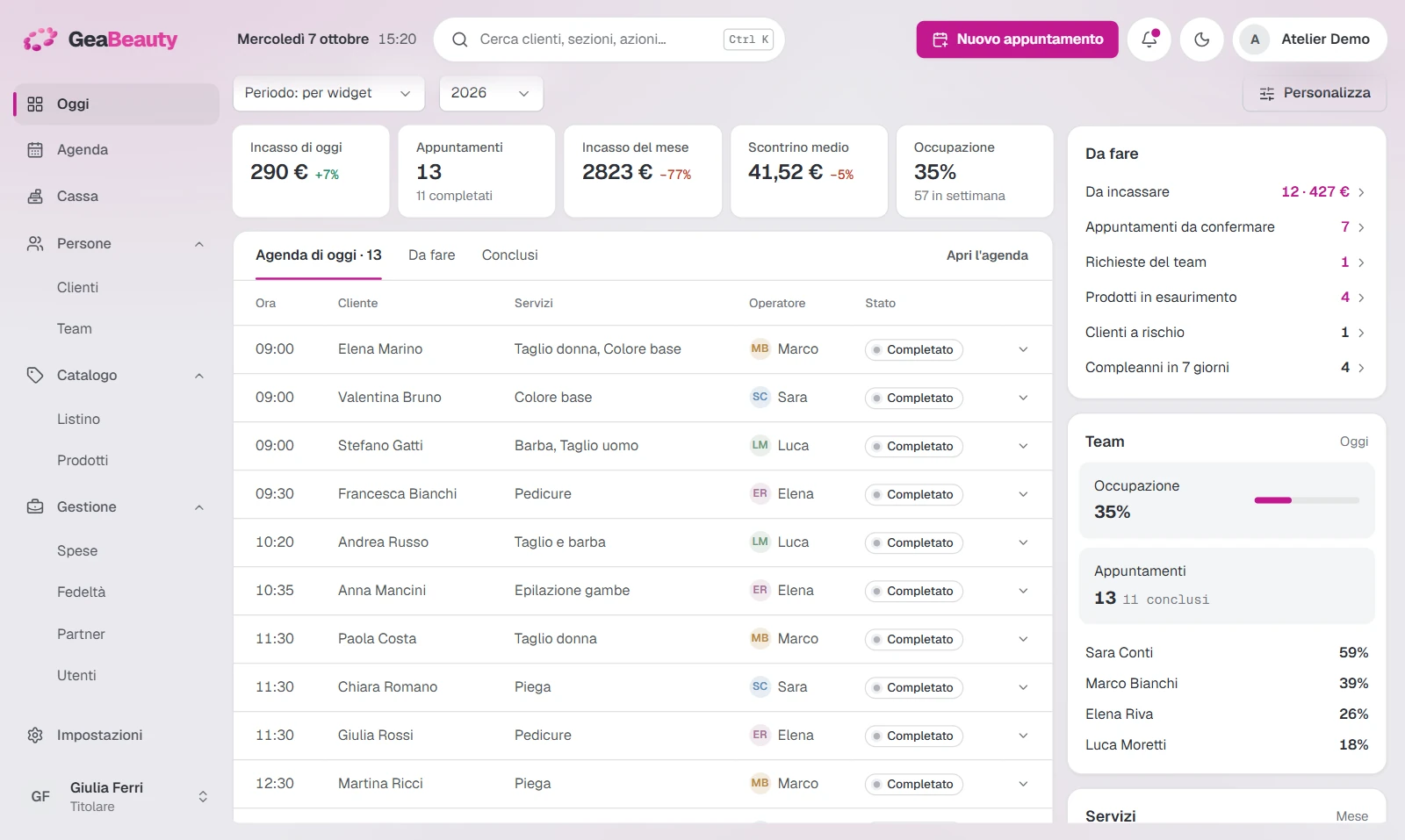The width and height of the screenshot is (1405, 840).
Task: Click Atelier Demo avatar A
Action: (x=1255, y=39)
